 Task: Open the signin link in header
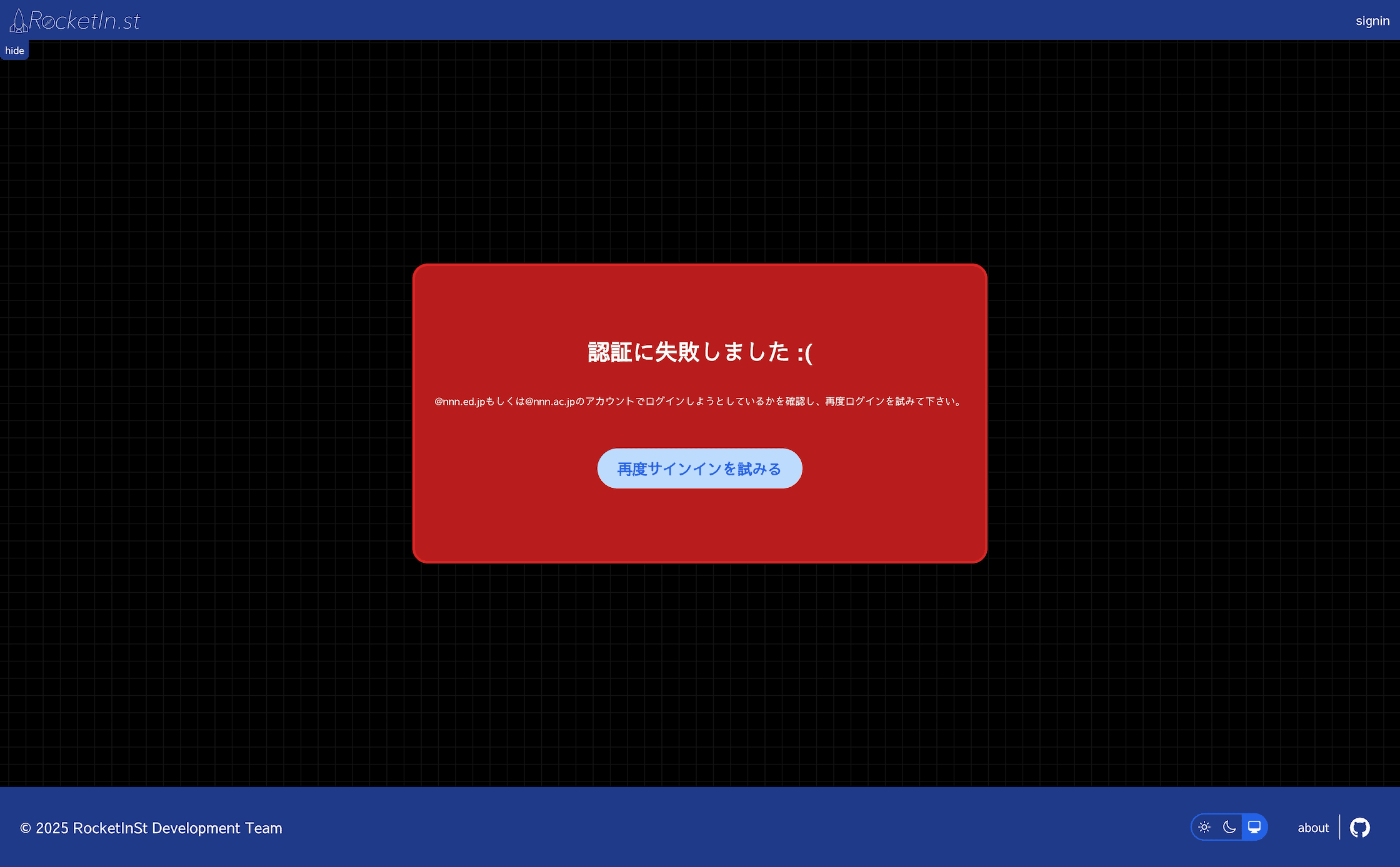point(1372,21)
